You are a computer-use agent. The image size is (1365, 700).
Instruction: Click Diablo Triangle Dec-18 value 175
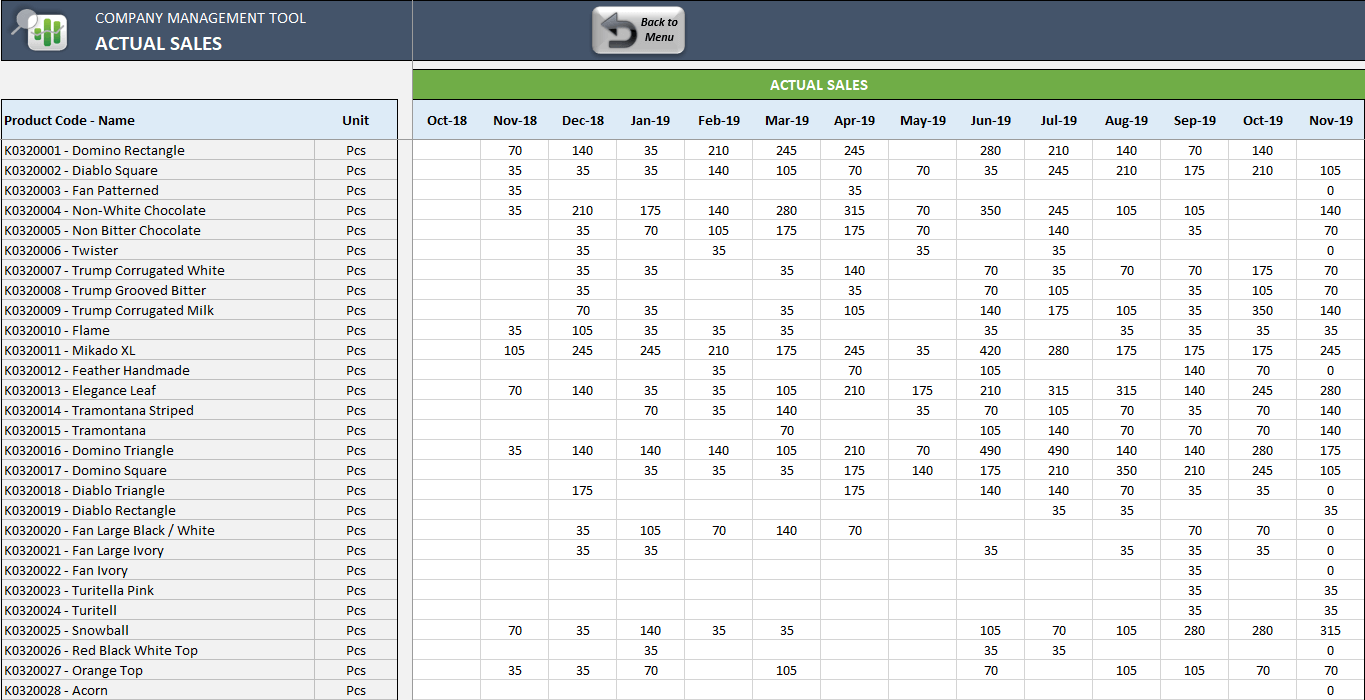click(x=583, y=490)
